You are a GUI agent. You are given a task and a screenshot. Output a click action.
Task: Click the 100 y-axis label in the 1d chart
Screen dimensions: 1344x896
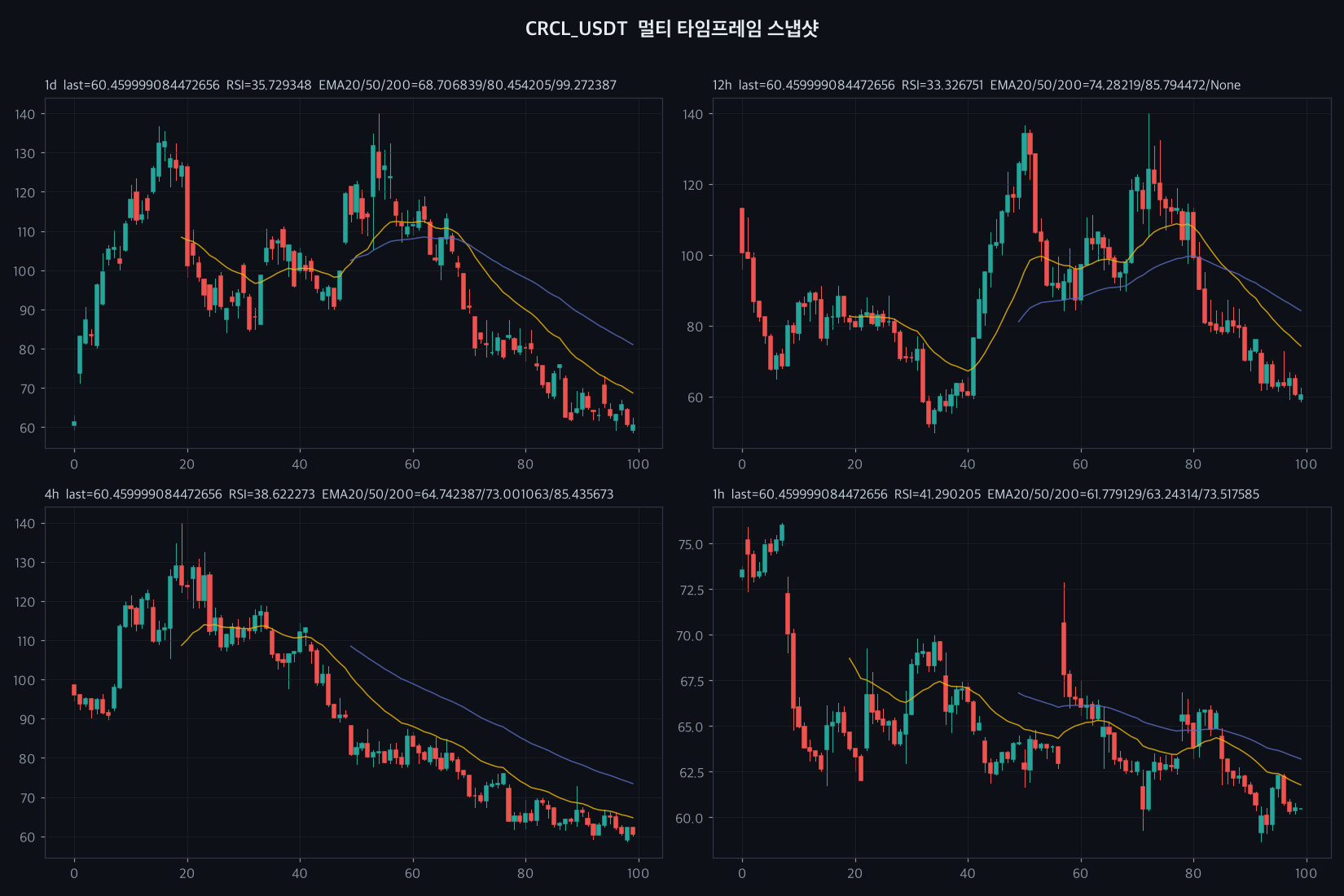(x=25, y=270)
